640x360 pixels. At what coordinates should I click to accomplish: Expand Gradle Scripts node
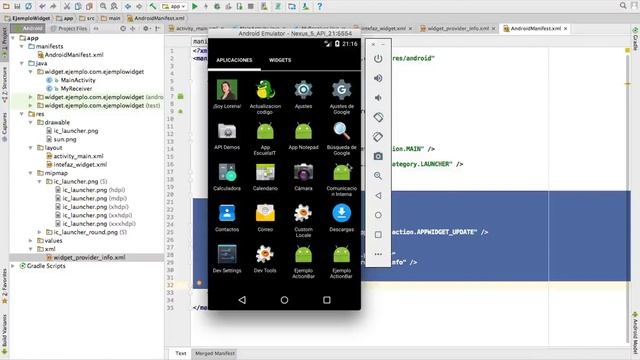(x=13, y=266)
